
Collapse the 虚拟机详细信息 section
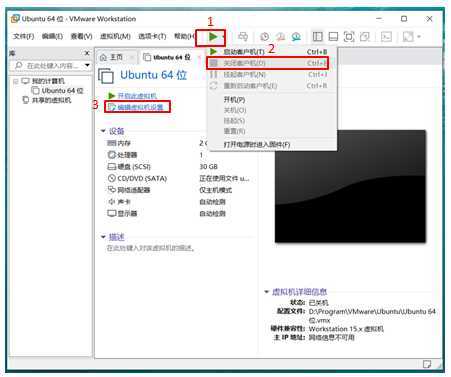click(x=266, y=292)
